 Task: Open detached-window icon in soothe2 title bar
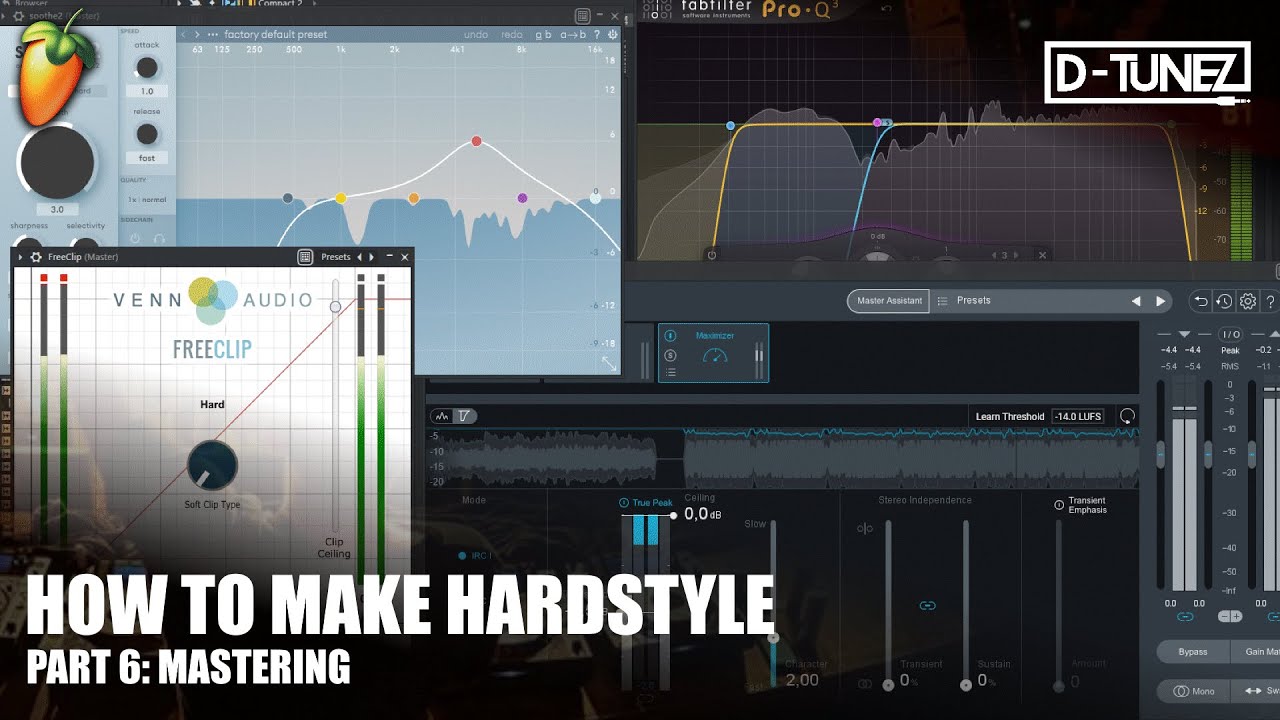point(582,16)
